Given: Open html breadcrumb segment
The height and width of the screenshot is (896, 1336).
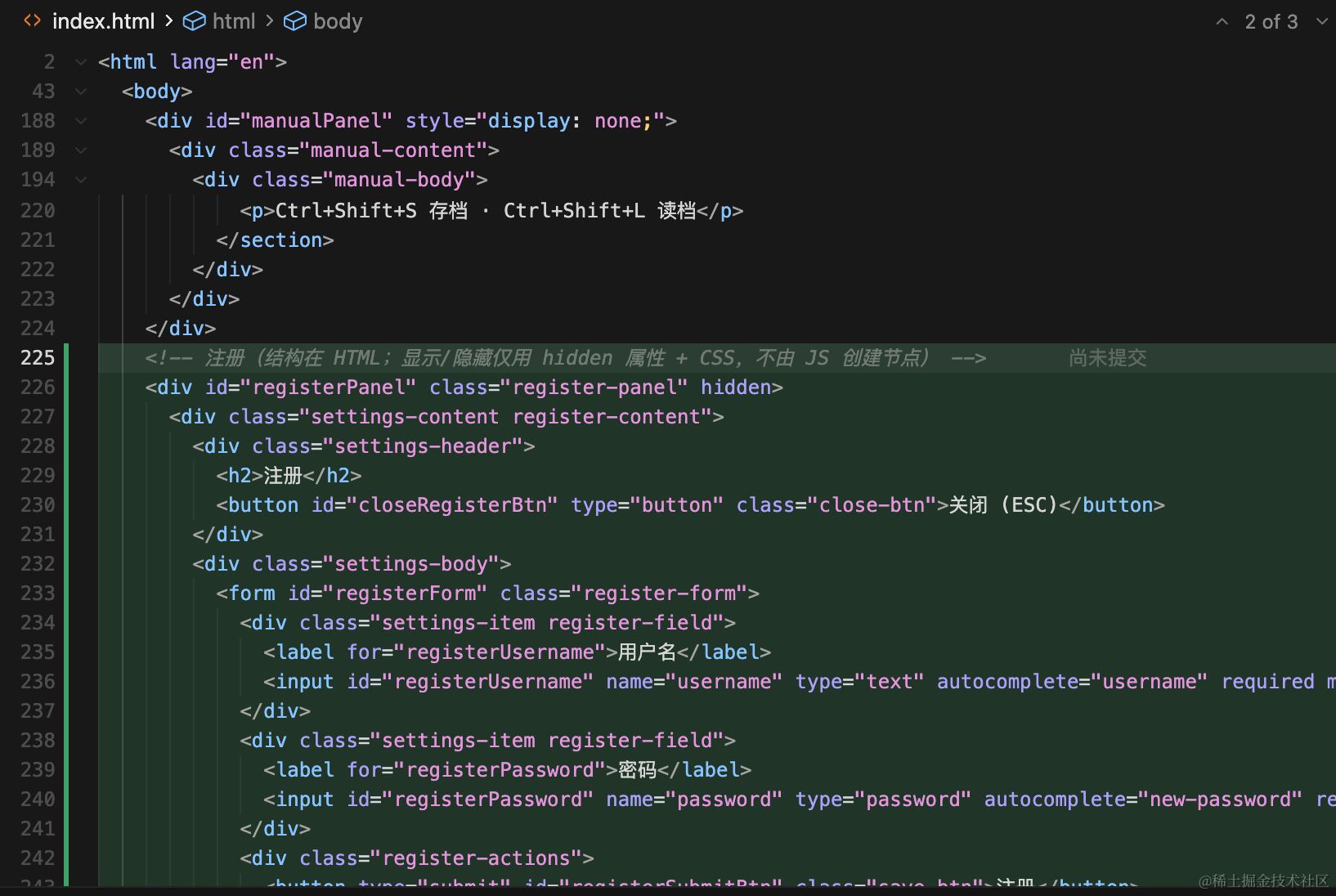Looking at the screenshot, I should 234,21.
